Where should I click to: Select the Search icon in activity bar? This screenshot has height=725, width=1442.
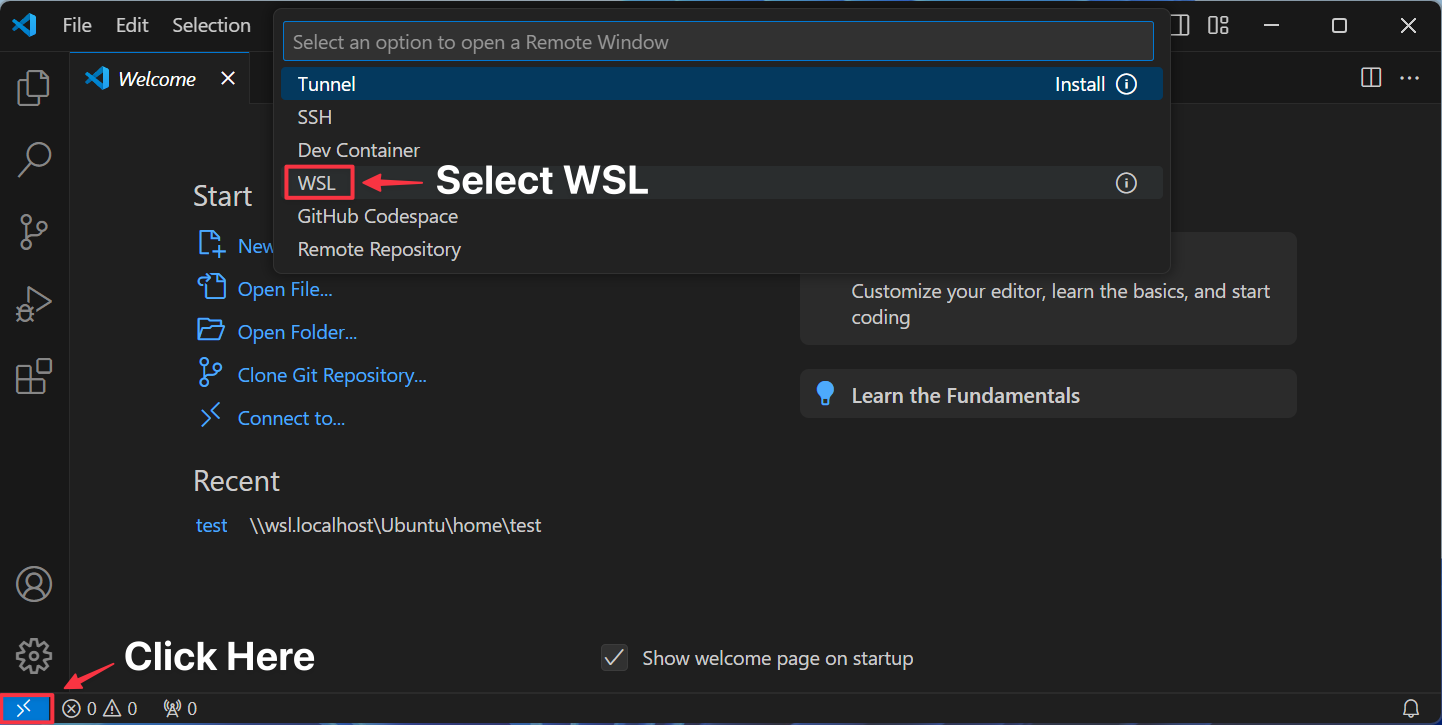click(33, 160)
